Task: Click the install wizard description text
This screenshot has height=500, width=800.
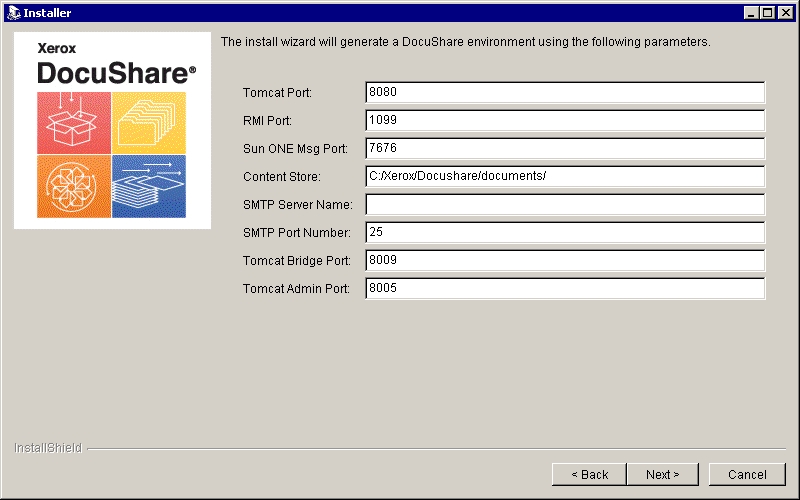Action: point(465,42)
